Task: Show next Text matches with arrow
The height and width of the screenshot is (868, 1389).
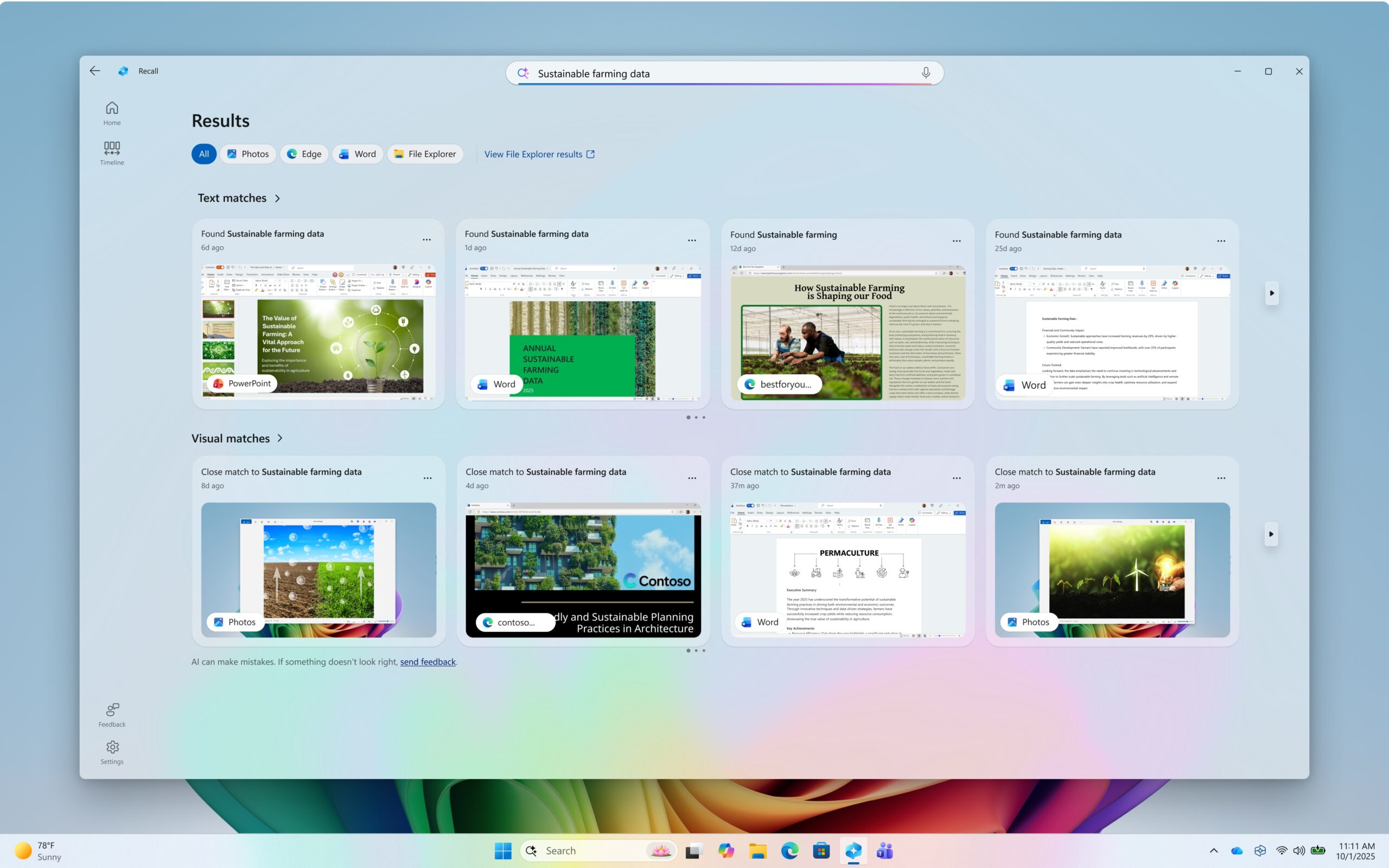Action: pos(1272,293)
